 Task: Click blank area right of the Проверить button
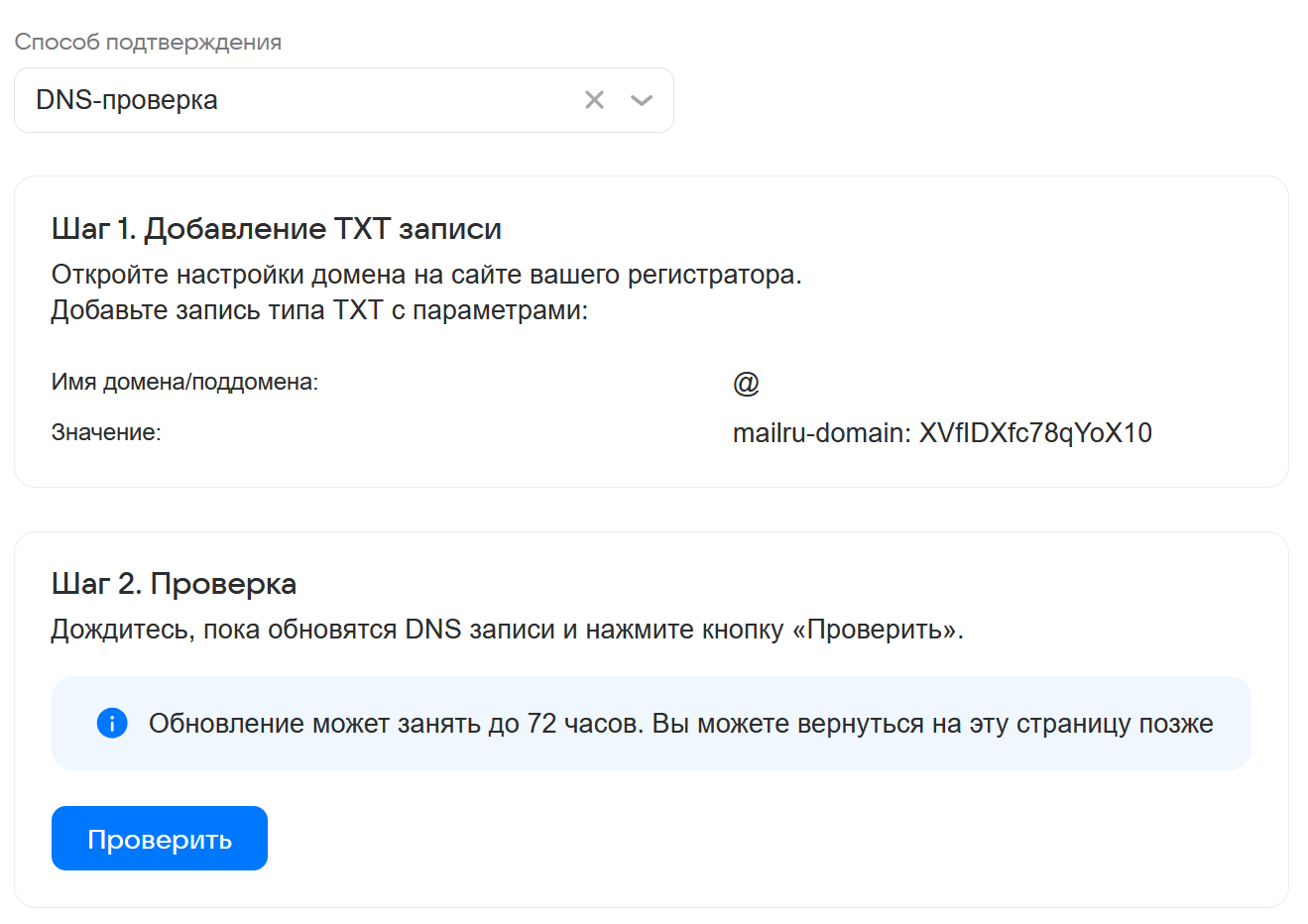pyautogui.click(x=694, y=839)
